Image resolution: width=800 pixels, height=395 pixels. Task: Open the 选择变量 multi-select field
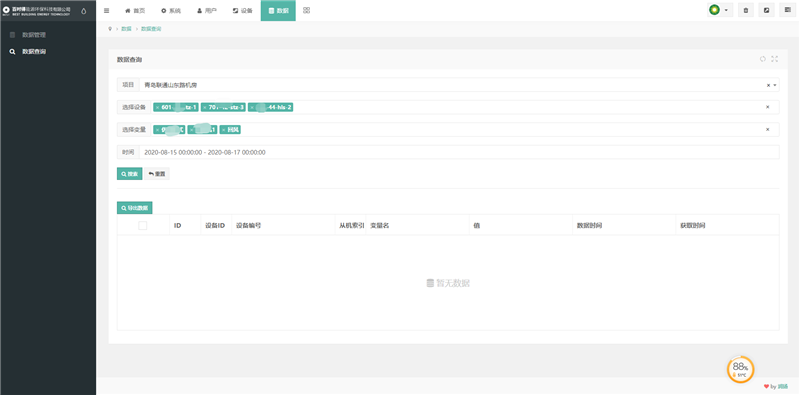465,130
